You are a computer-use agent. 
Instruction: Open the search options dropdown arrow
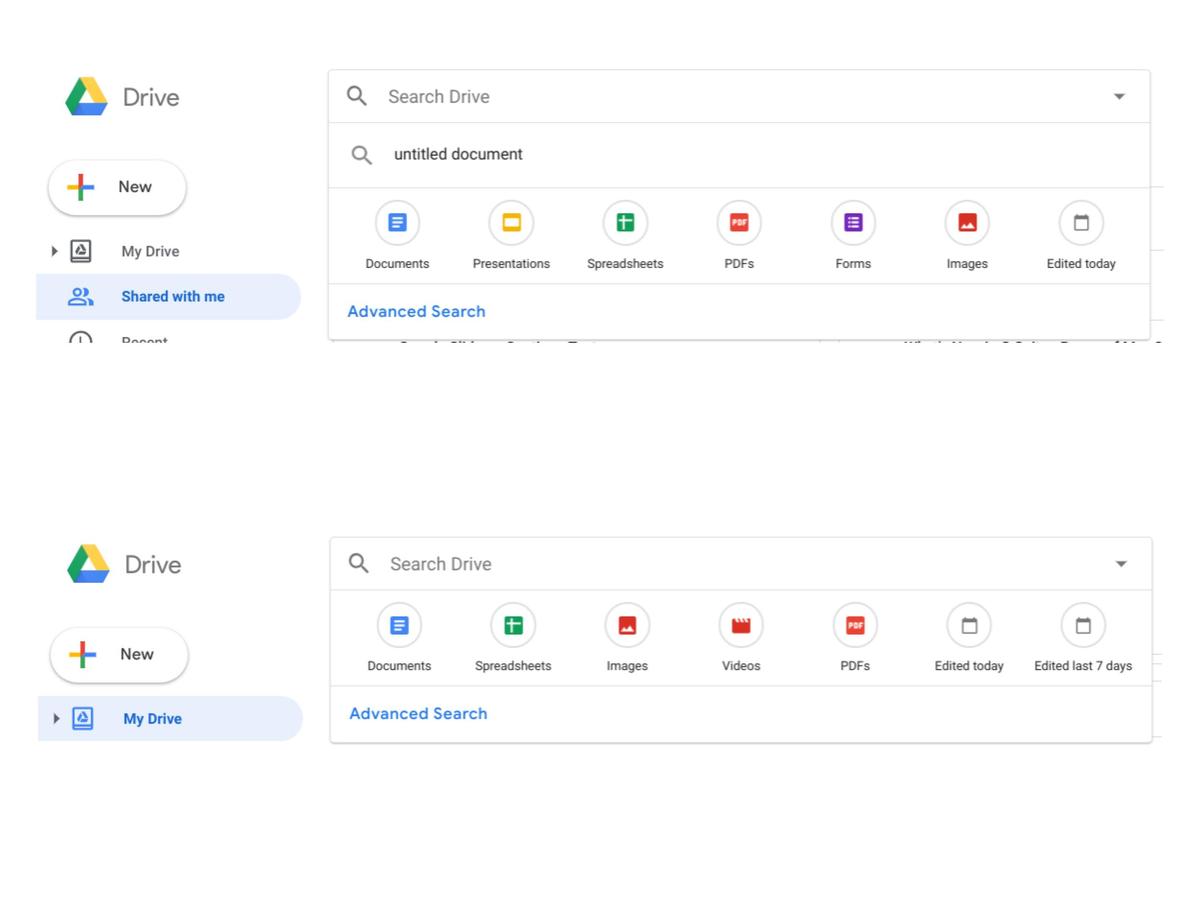(x=1119, y=96)
